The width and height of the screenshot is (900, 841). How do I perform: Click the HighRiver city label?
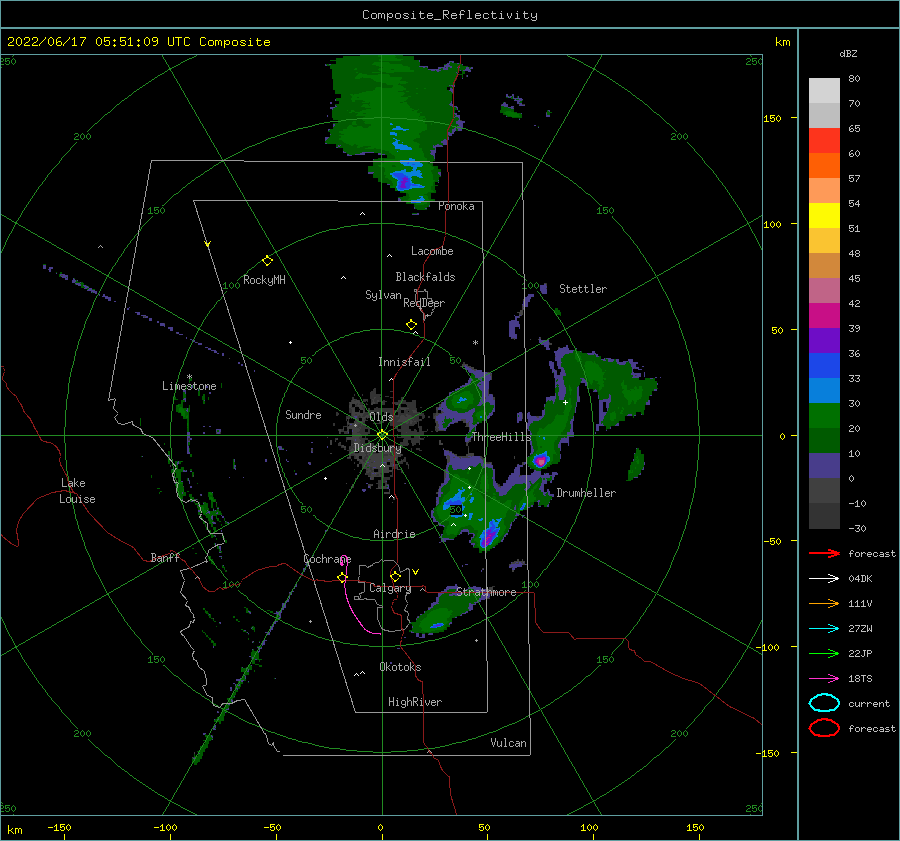415,702
